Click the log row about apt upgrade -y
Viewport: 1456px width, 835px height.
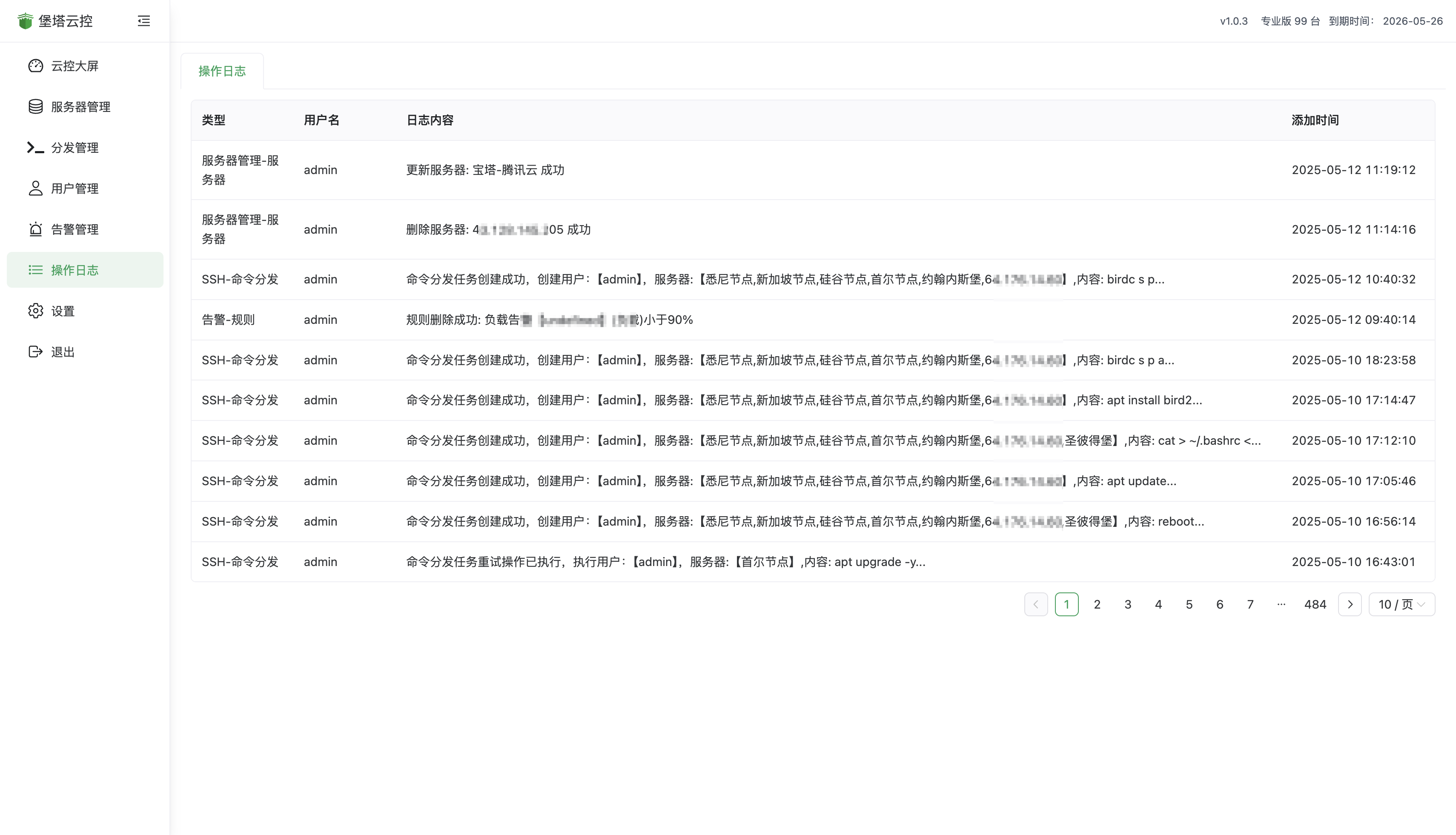coord(665,562)
